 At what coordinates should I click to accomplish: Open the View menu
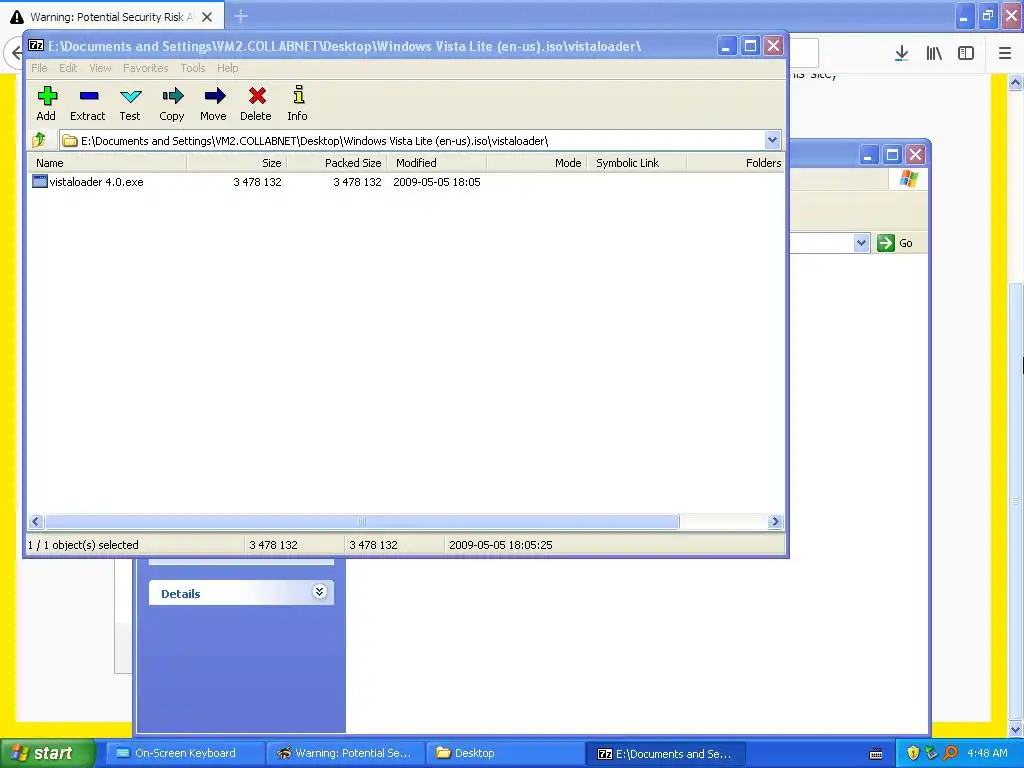tap(100, 68)
